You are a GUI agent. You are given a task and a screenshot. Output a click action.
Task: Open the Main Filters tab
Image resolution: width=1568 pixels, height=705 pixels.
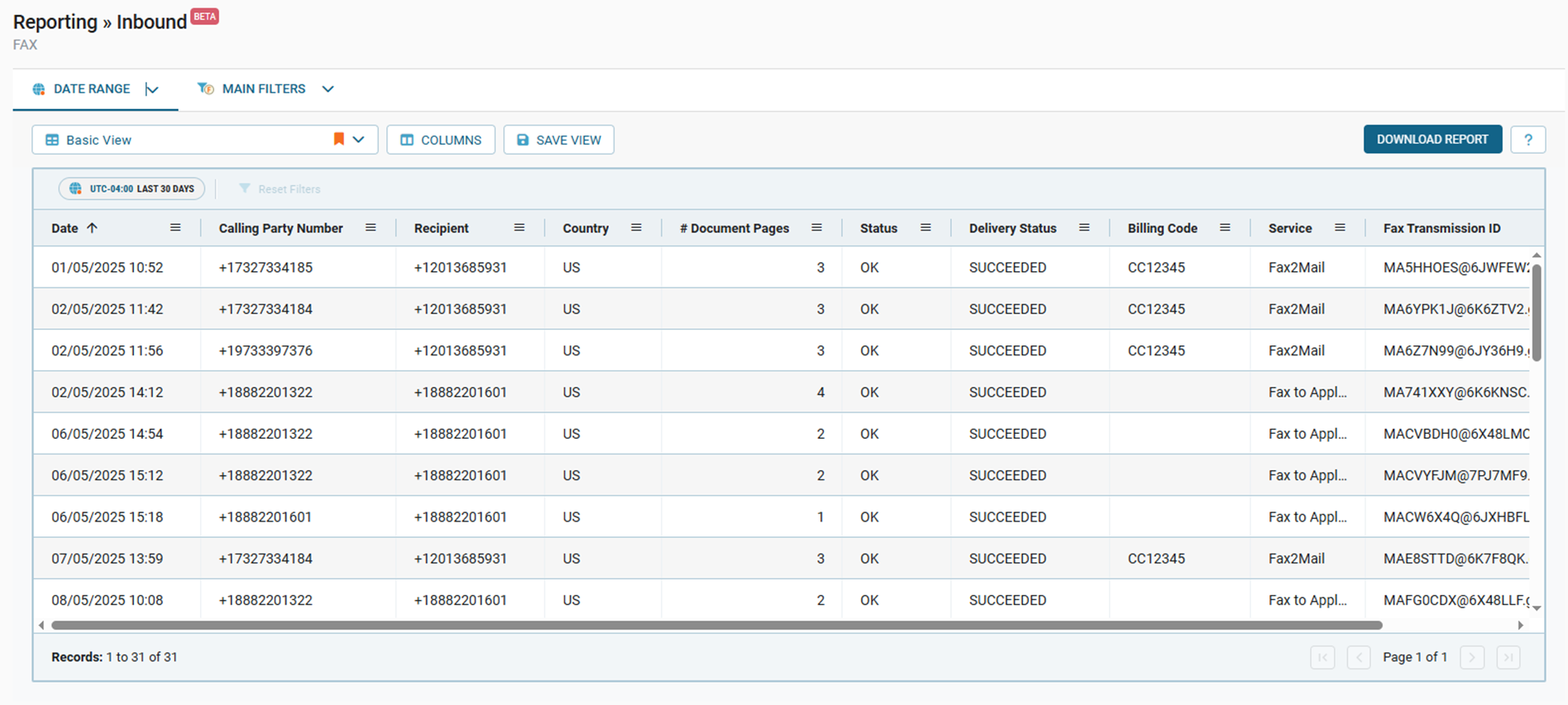click(265, 89)
